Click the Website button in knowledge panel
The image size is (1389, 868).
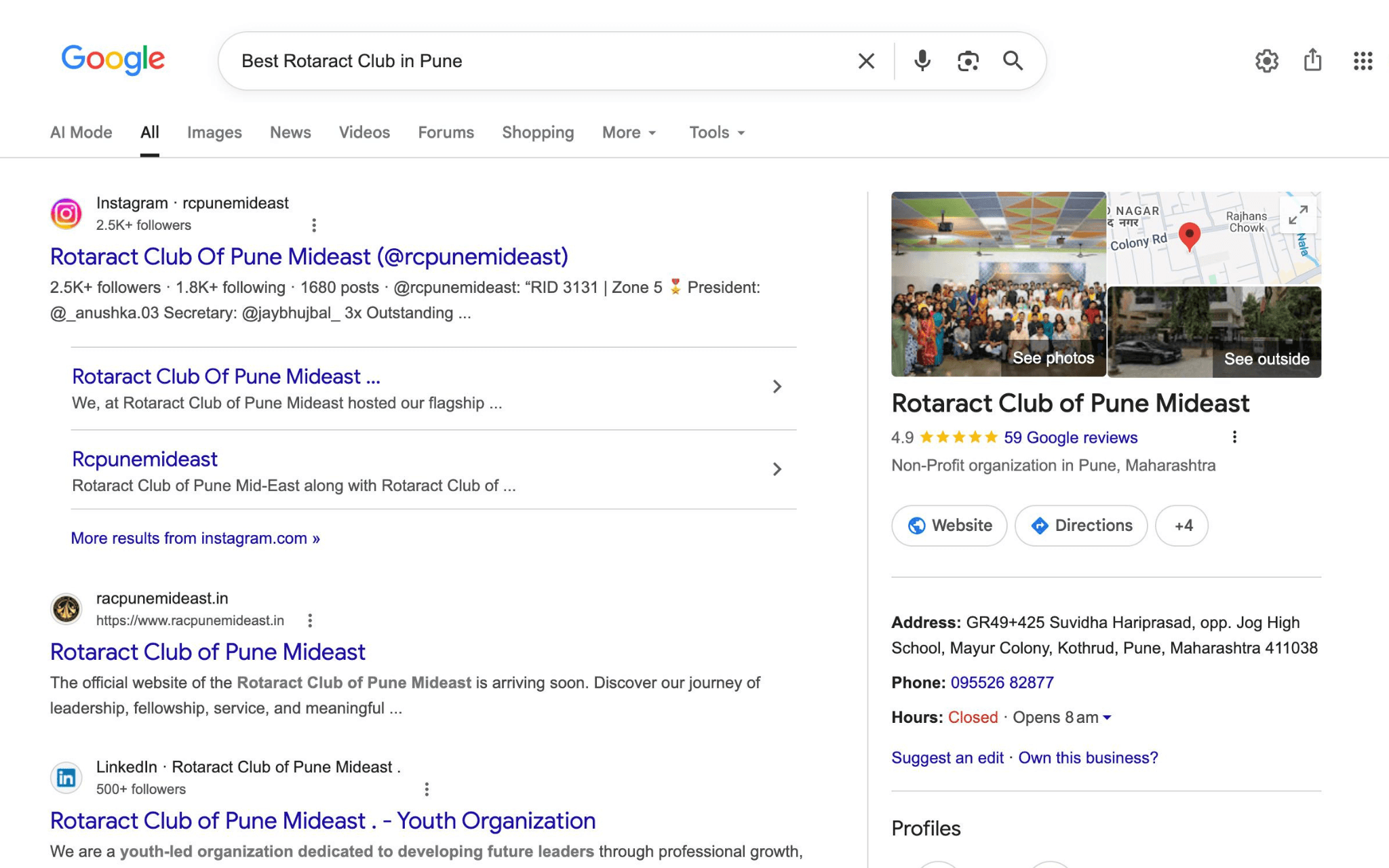(950, 526)
